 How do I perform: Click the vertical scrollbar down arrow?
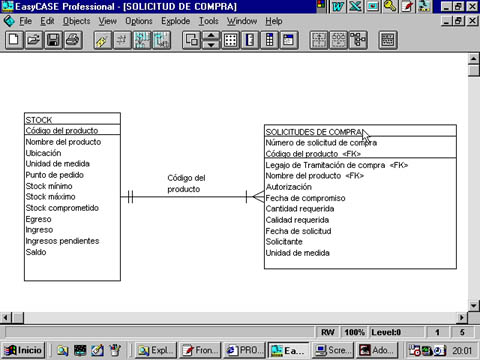pyautogui.click(x=474, y=306)
